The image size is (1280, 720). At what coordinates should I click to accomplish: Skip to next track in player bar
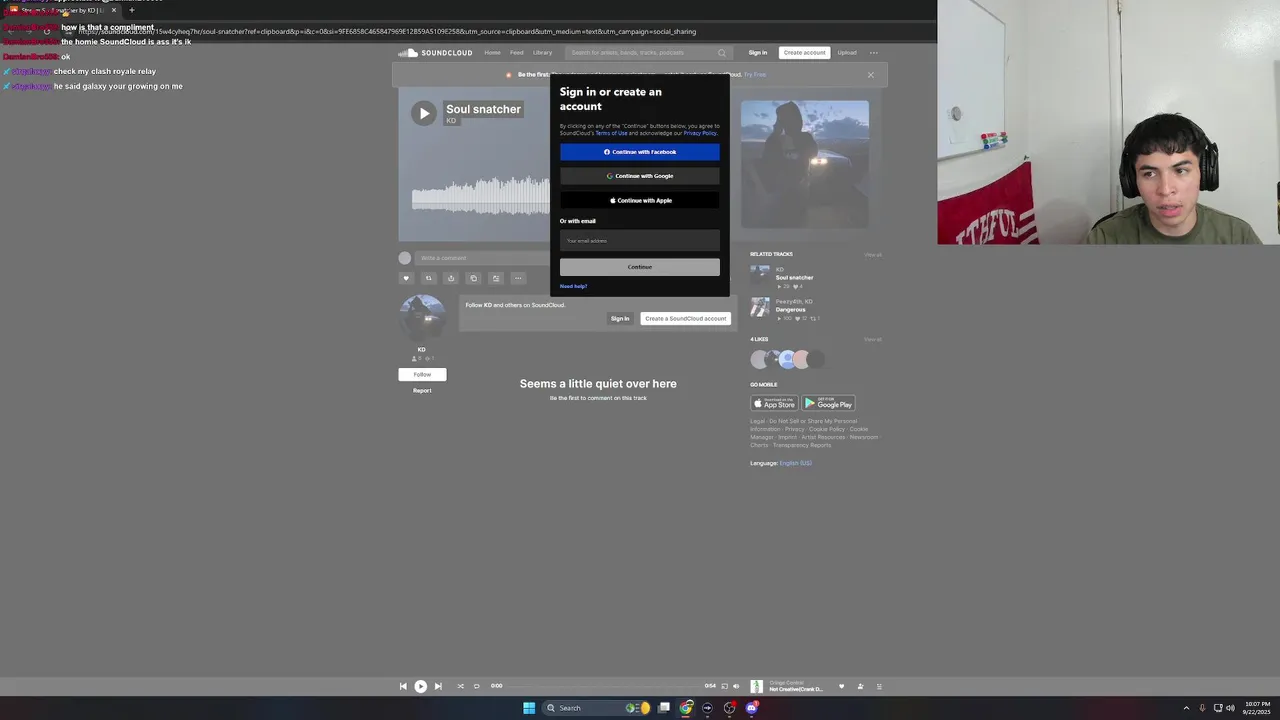pos(437,686)
